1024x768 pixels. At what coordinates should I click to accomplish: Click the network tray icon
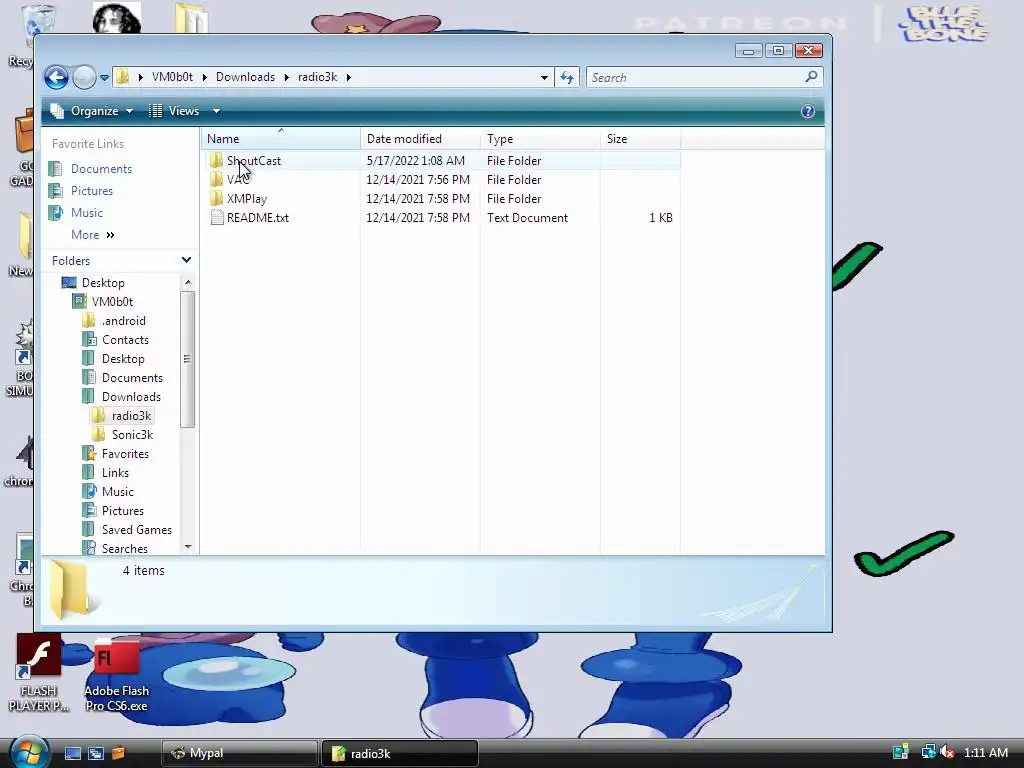tap(928, 752)
